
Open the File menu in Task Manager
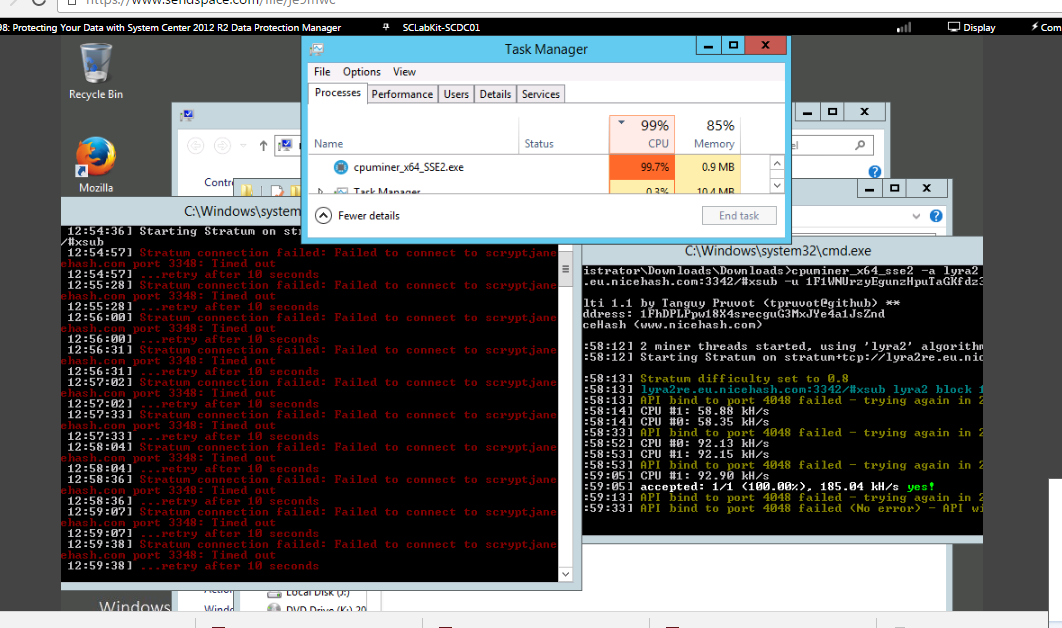(322, 72)
